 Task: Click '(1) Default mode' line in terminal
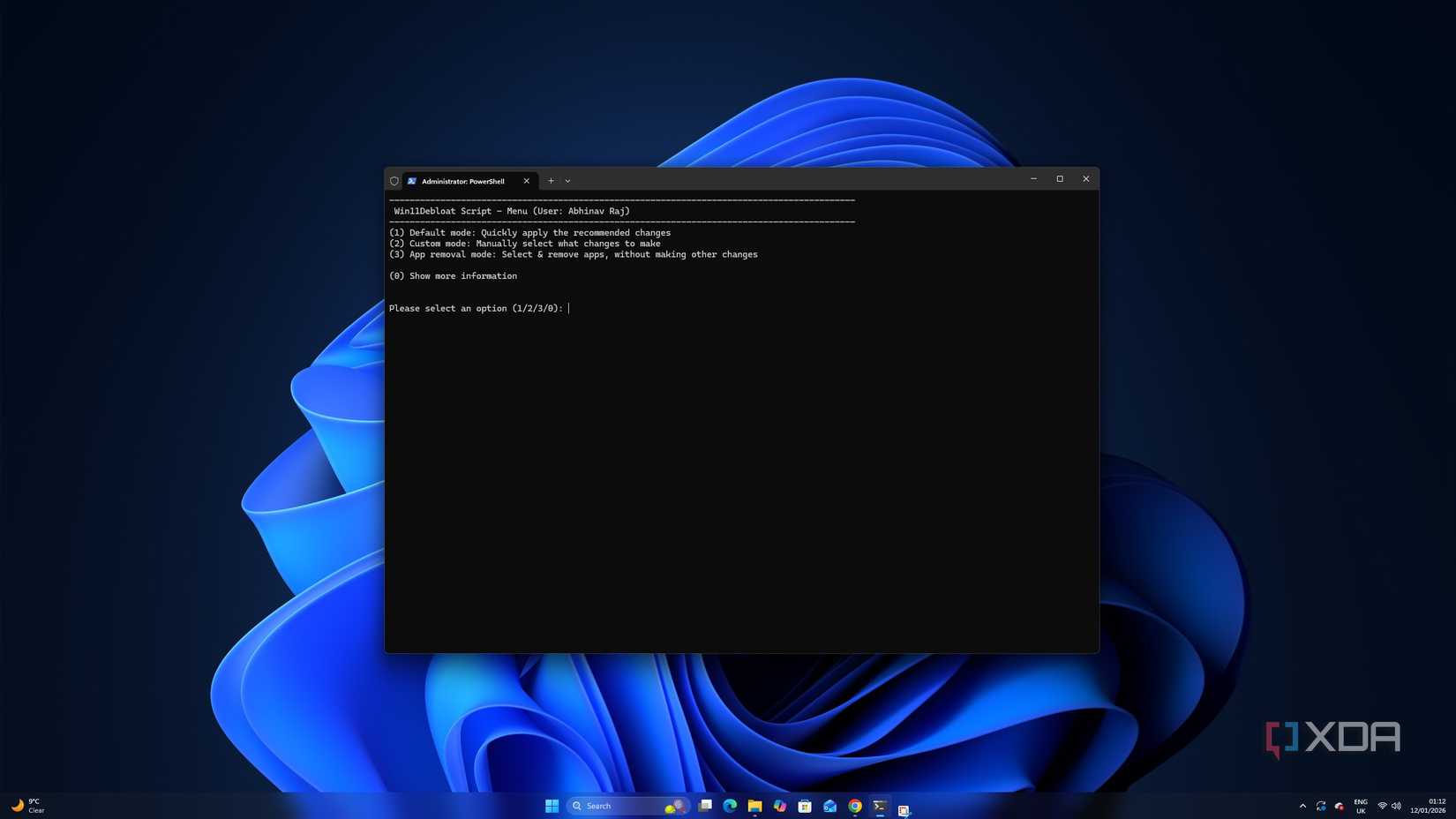(529, 233)
